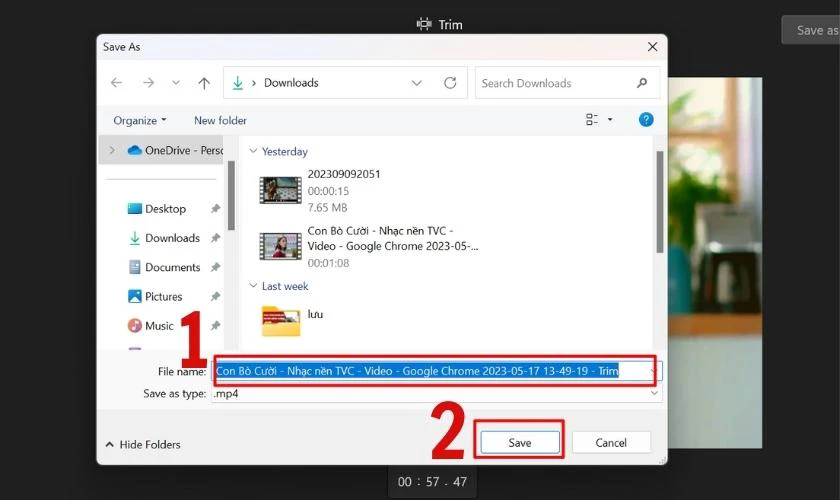Open the File name history dropdown arrow
The width and height of the screenshot is (840, 500).
[654, 371]
